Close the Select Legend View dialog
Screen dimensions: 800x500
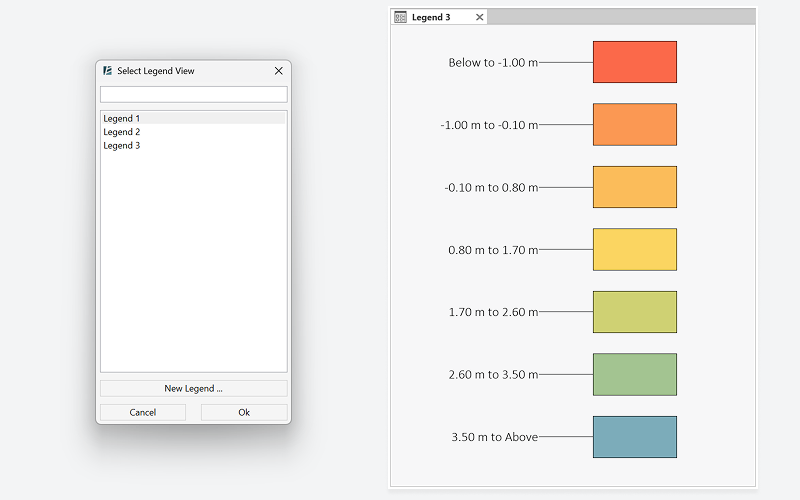coord(278,71)
